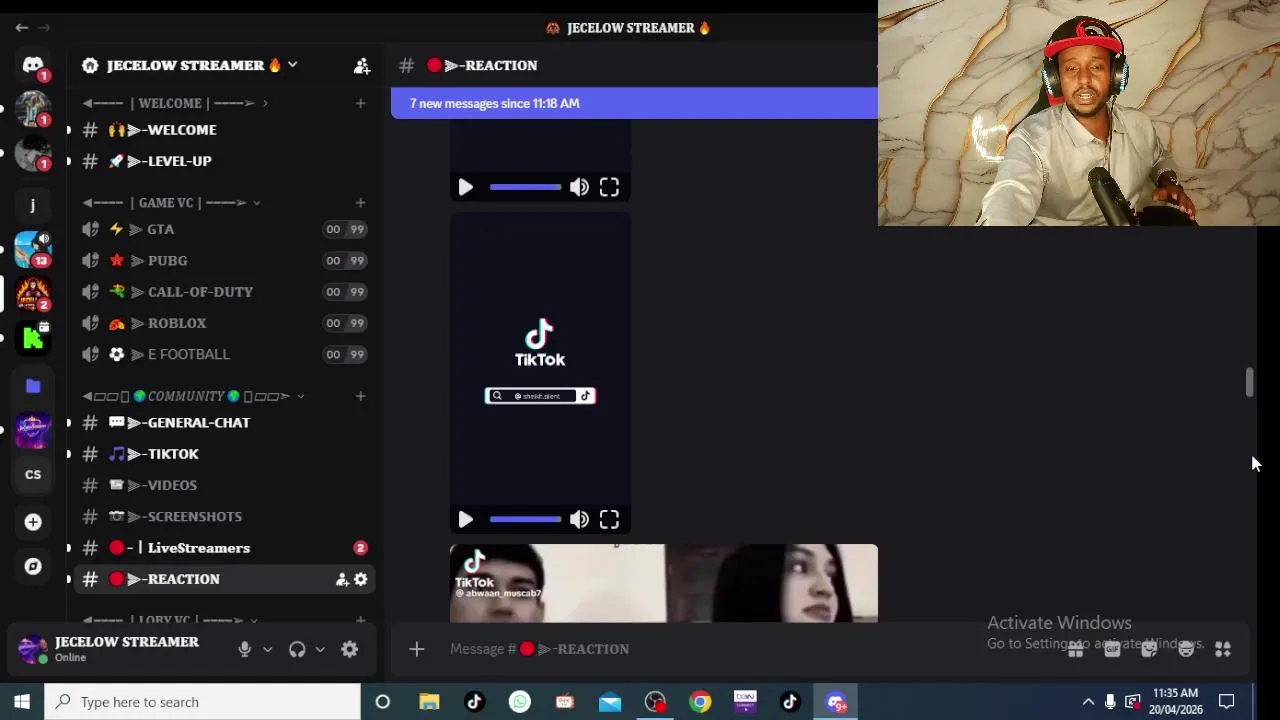Open user settings gear icon

click(349, 650)
